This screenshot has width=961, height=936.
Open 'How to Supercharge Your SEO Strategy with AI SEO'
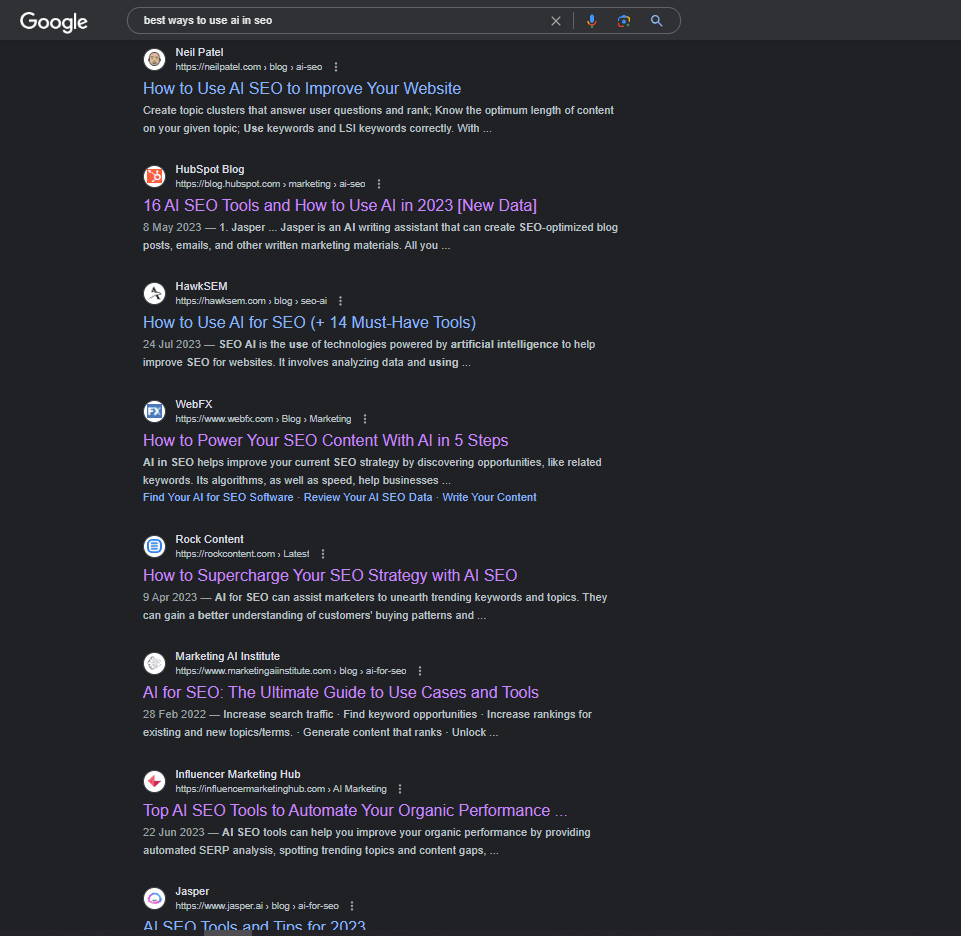pos(330,575)
